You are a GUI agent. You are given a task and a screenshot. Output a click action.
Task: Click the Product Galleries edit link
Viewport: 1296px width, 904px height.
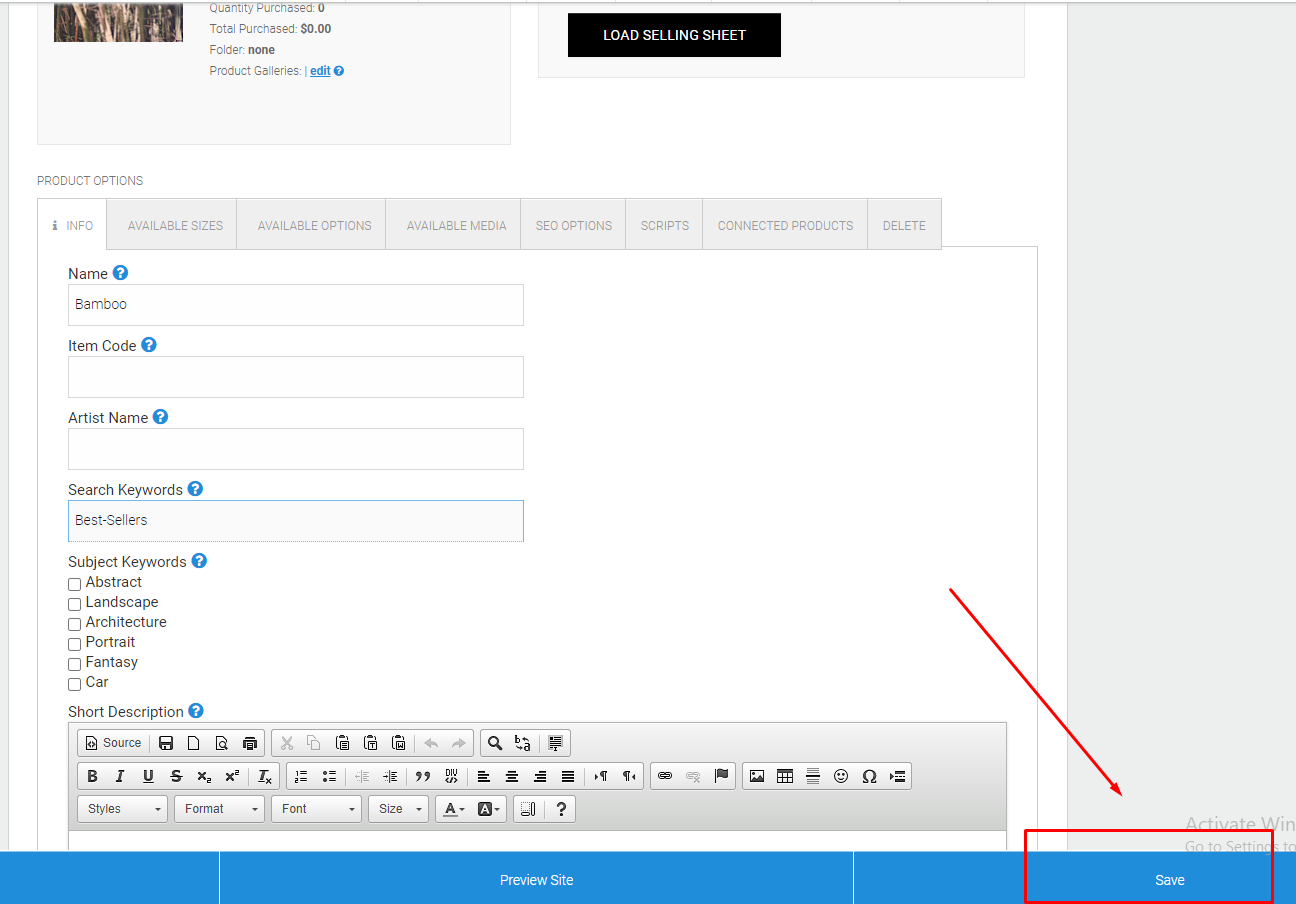320,71
